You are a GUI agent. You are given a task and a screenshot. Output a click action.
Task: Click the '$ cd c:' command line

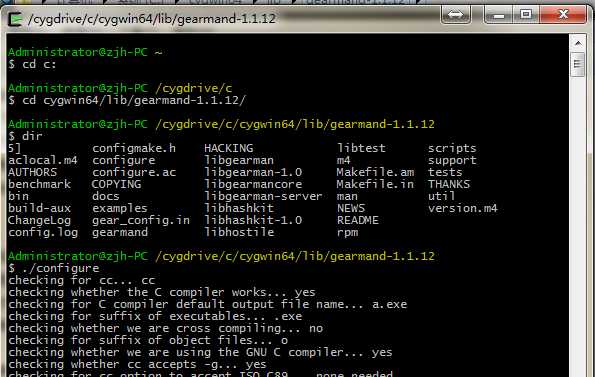point(32,64)
